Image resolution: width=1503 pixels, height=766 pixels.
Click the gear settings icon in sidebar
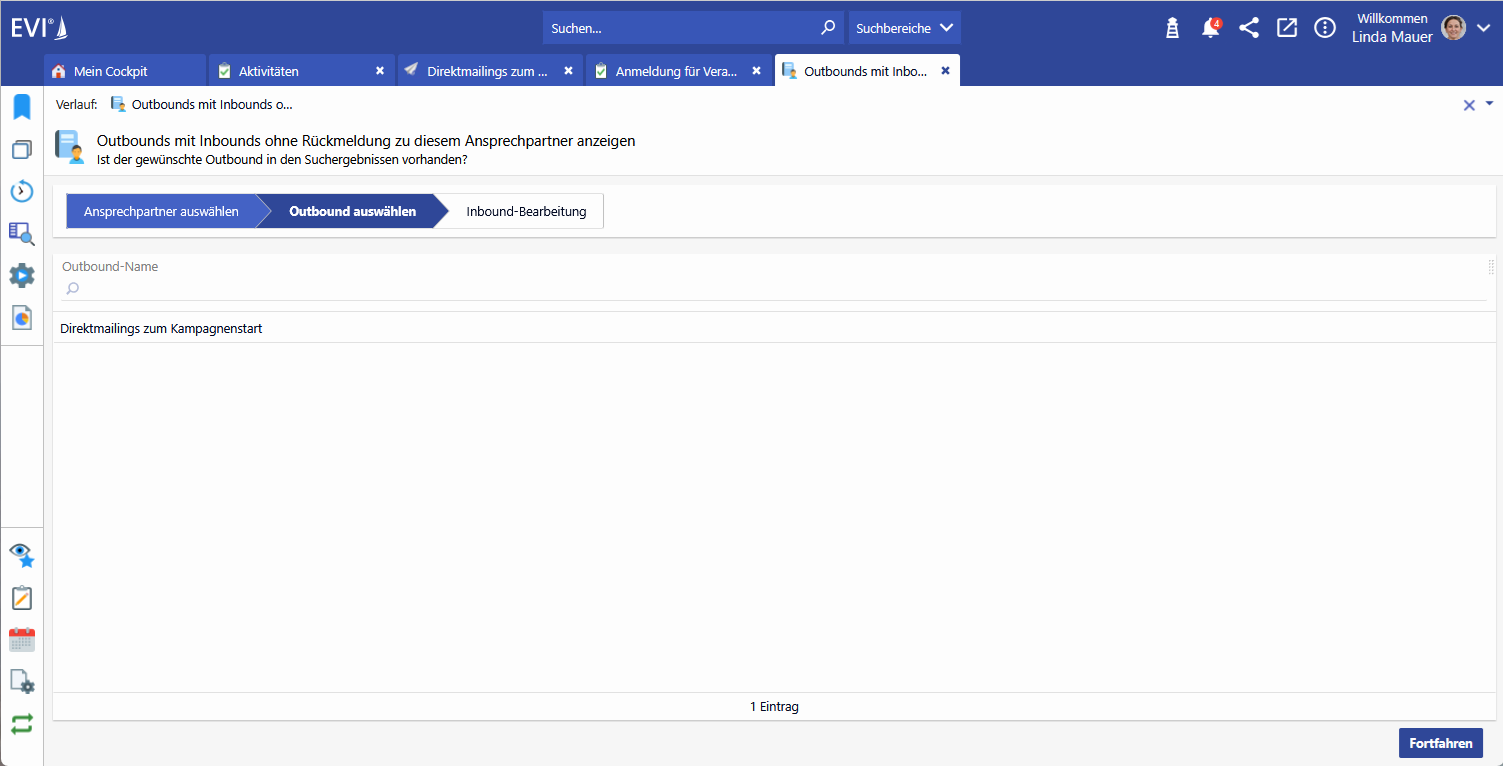pos(21,275)
